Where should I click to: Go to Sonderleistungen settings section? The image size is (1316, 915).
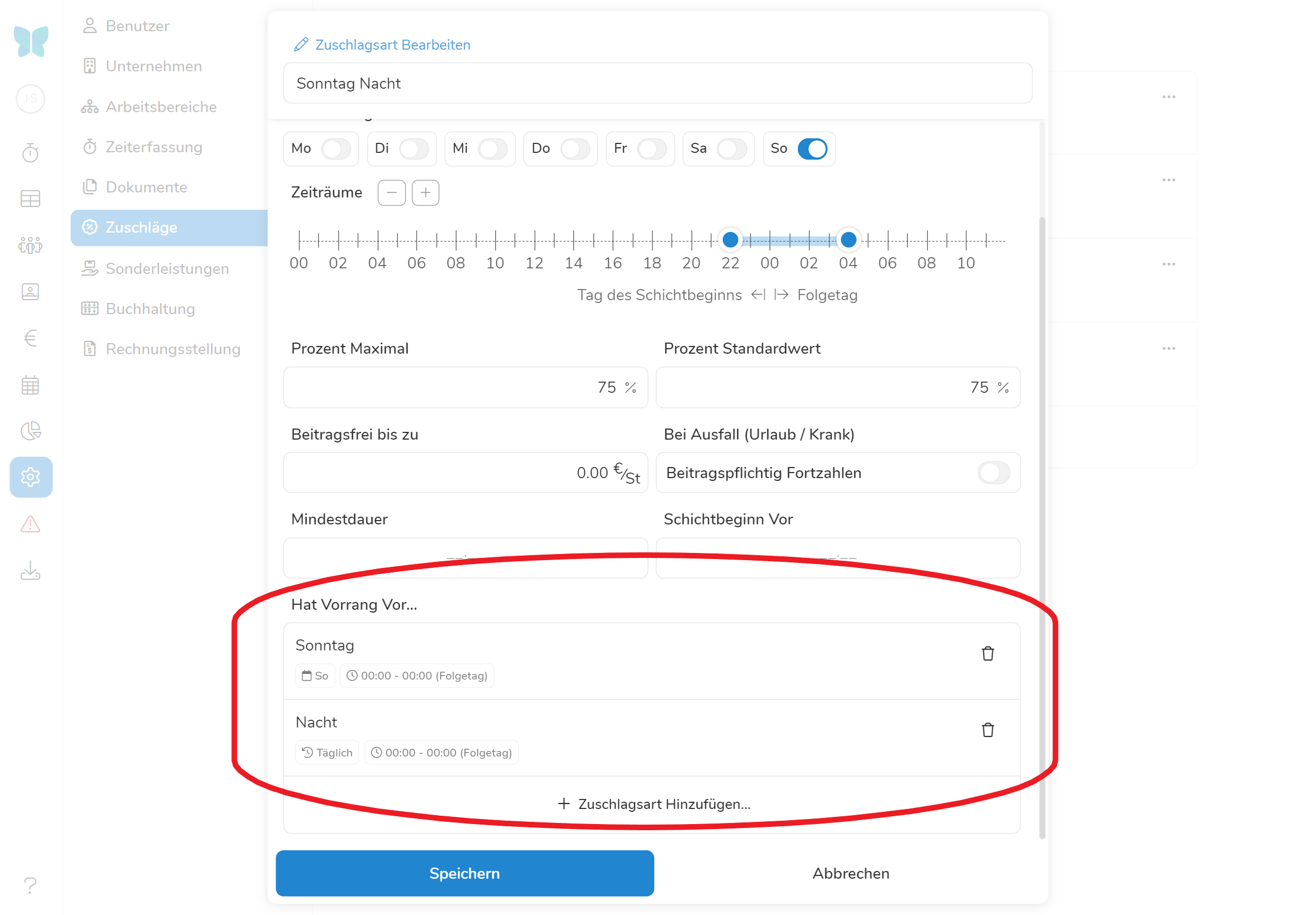tap(167, 268)
